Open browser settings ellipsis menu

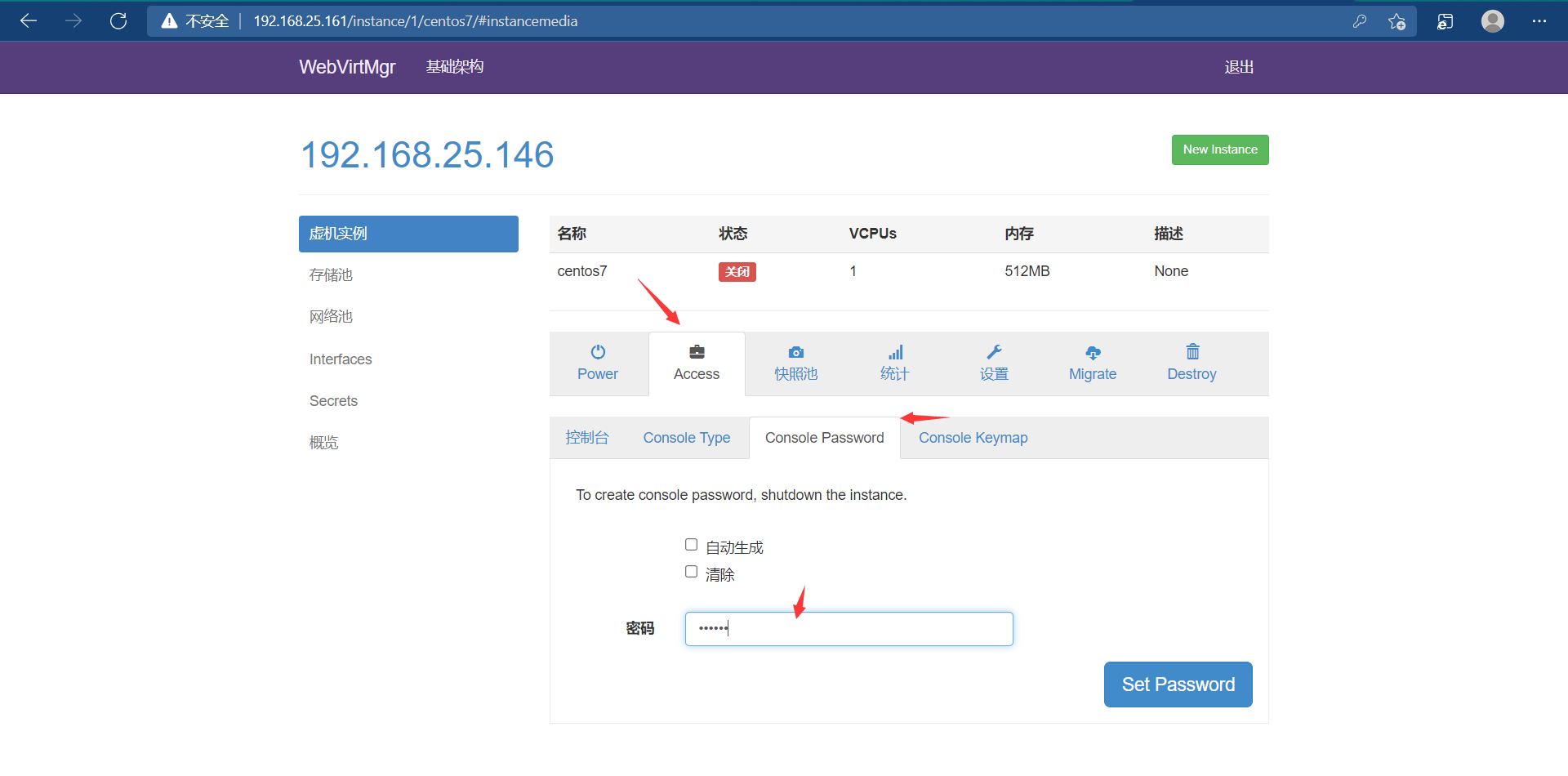click(1539, 21)
